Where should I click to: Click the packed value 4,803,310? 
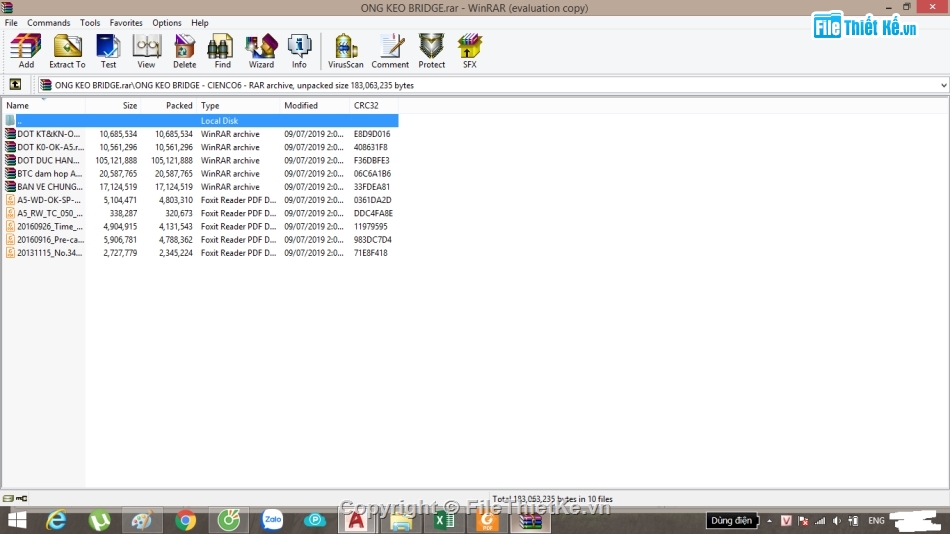[x=176, y=200]
